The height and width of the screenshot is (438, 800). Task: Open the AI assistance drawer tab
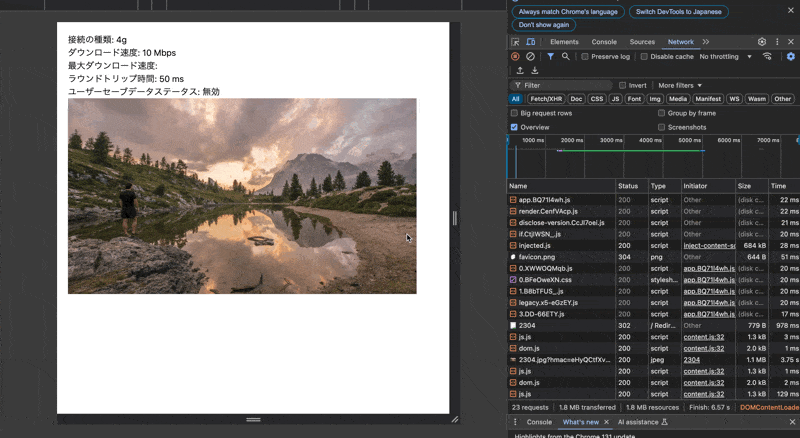pos(642,422)
